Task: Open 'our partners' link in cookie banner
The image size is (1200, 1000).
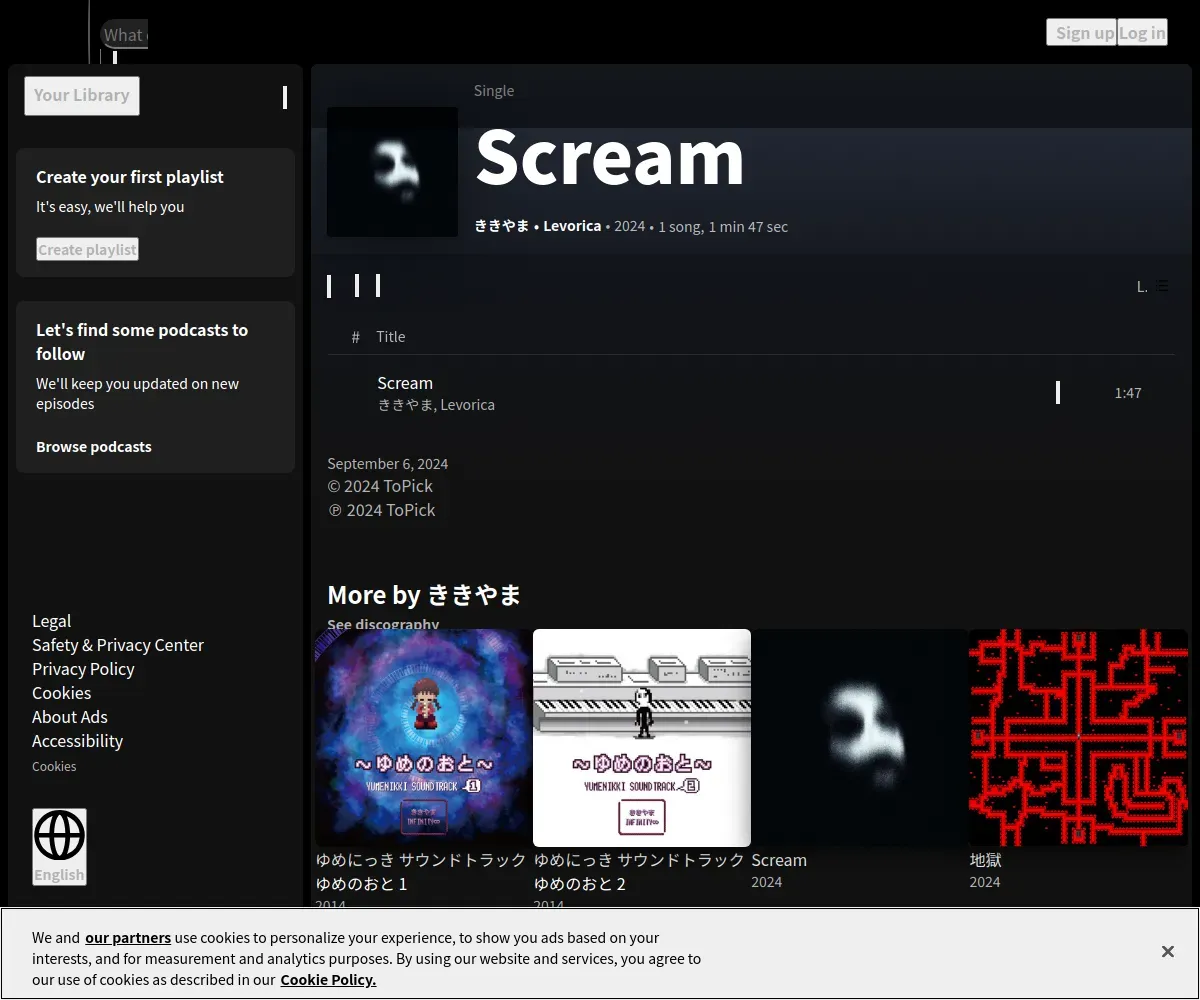Action: [128, 938]
